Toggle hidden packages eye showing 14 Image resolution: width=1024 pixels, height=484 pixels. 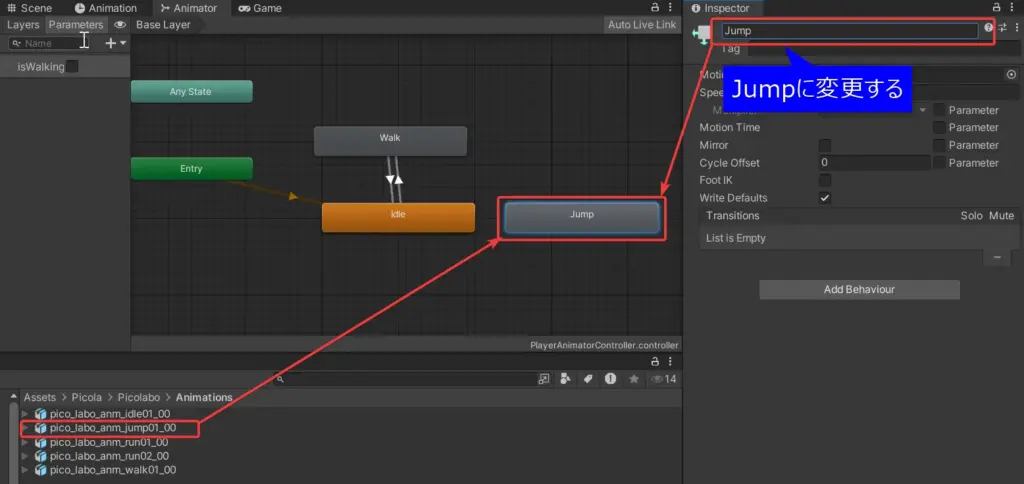[x=664, y=379]
